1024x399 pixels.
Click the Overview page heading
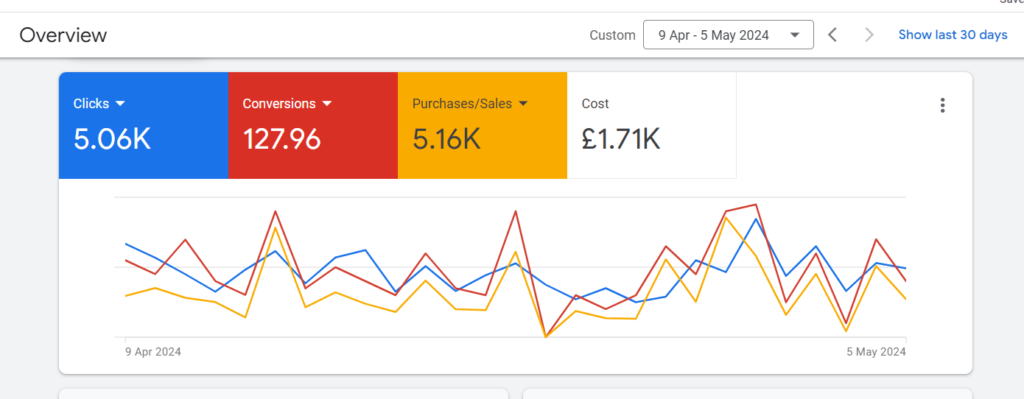[63, 35]
